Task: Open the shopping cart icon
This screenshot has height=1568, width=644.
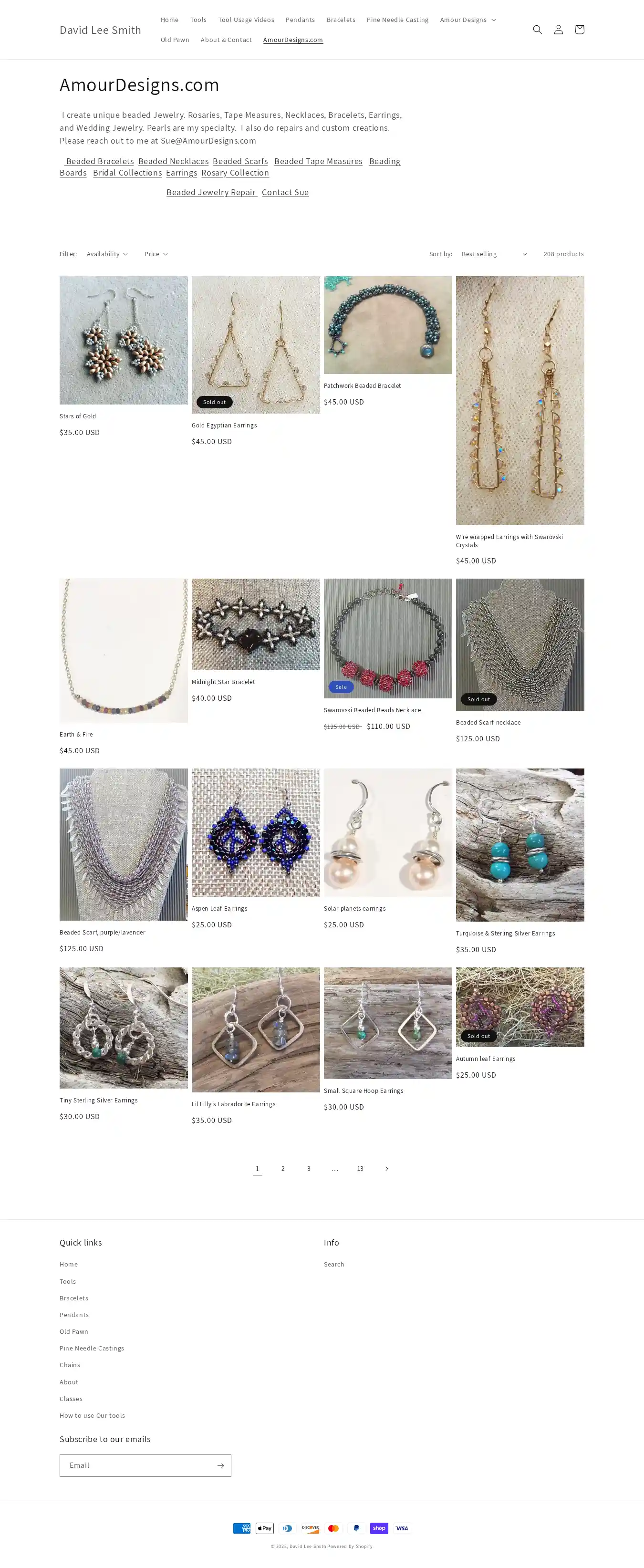Action: click(579, 29)
